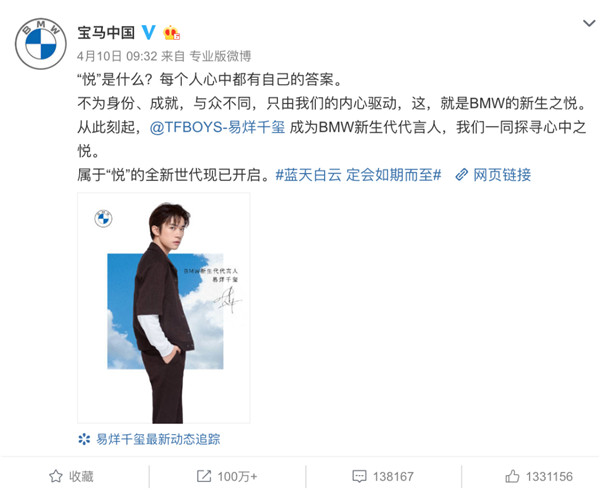Toggle the thumbs-up like icon
600x490 pixels.
(512, 476)
